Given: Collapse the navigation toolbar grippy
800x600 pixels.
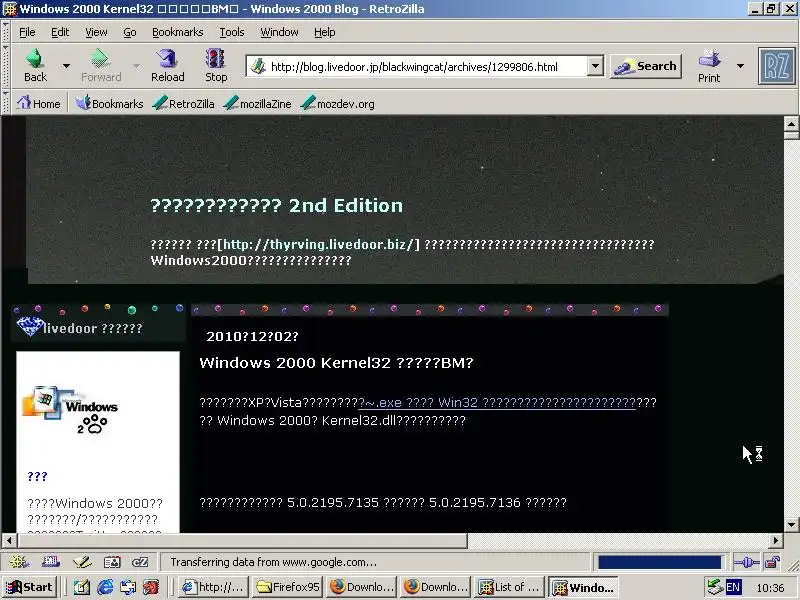Looking at the screenshot, I should click(6, 66).
